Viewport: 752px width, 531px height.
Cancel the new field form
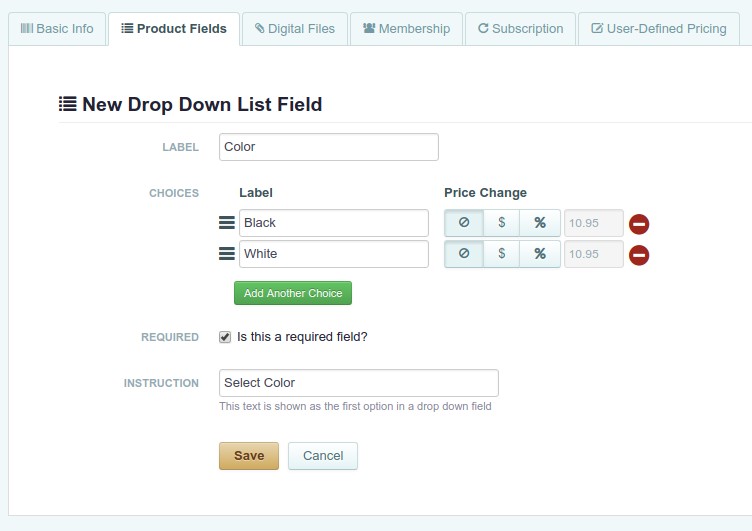[323, 456]
